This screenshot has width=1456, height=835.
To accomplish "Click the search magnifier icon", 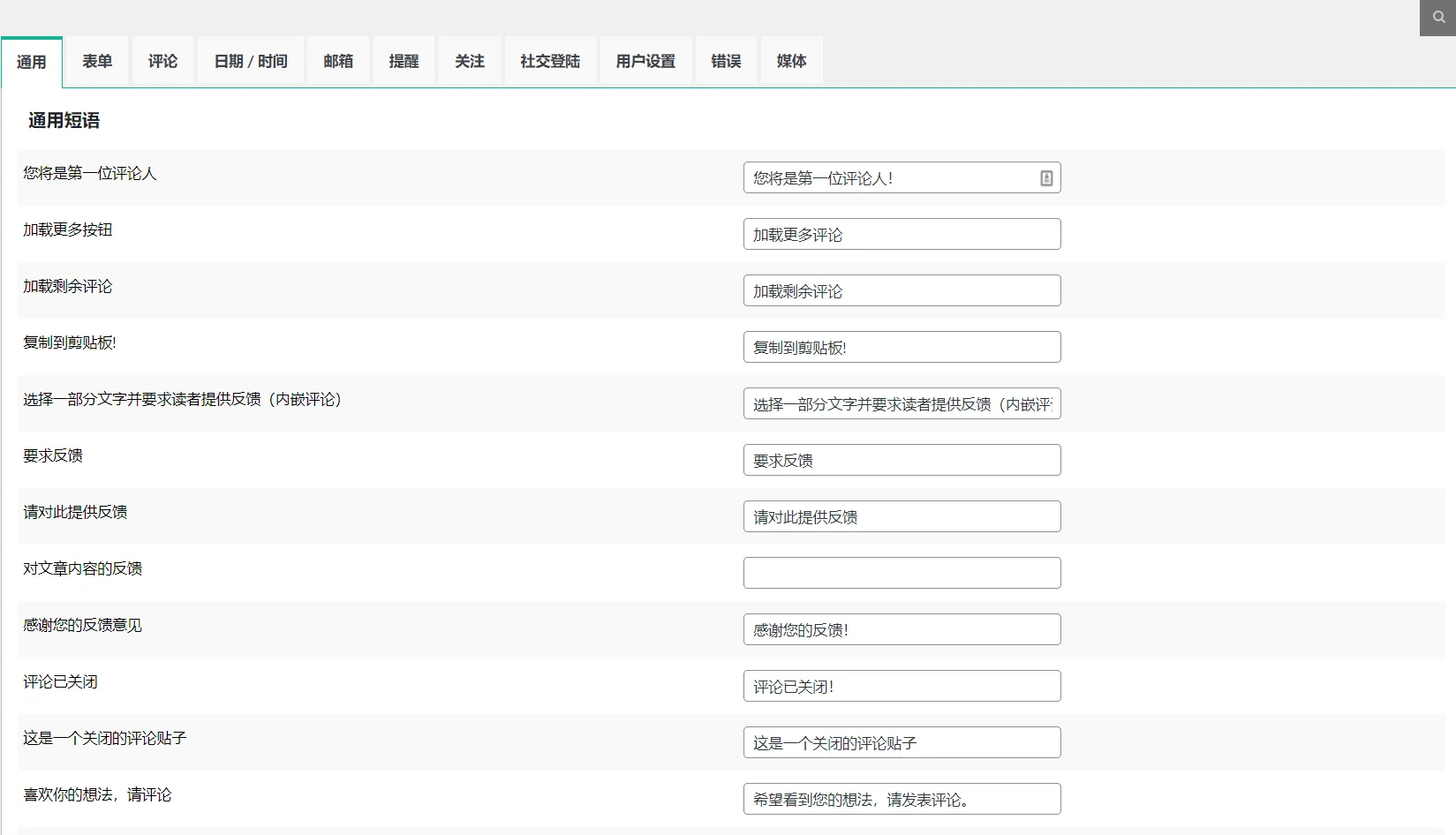I will tap(1438, 17).
